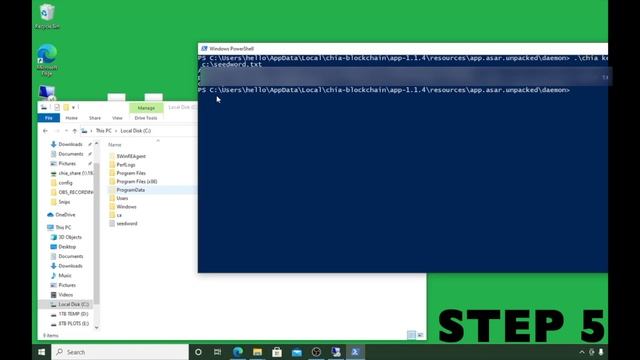Screen dimensions: 640x360
Task: Open File Explorer from the taskbar
Action: click(257, 352)
